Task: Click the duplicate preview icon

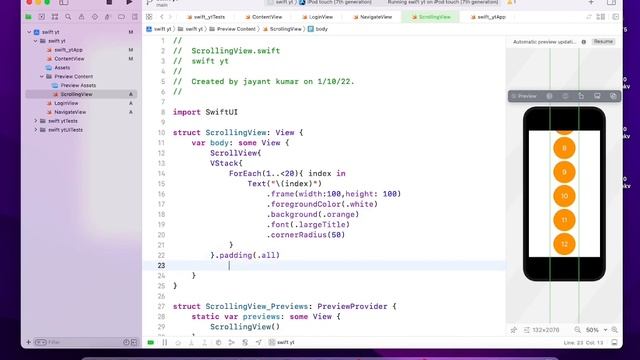Action: pyautogui.click(x=581, y=96)
